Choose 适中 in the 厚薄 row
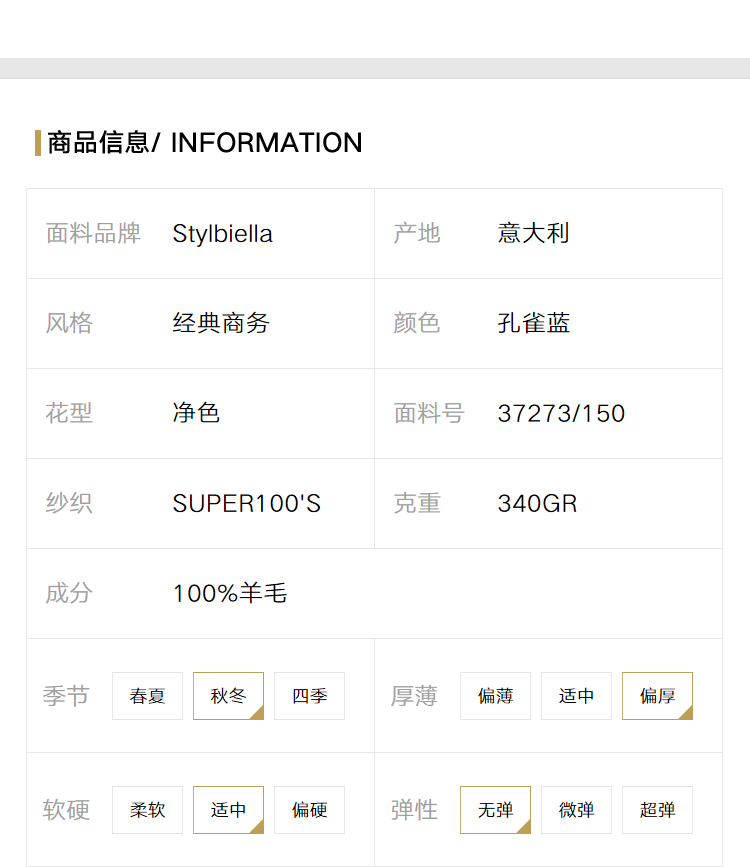The width and height of the screenshot is (750, 867). (576, 696)
